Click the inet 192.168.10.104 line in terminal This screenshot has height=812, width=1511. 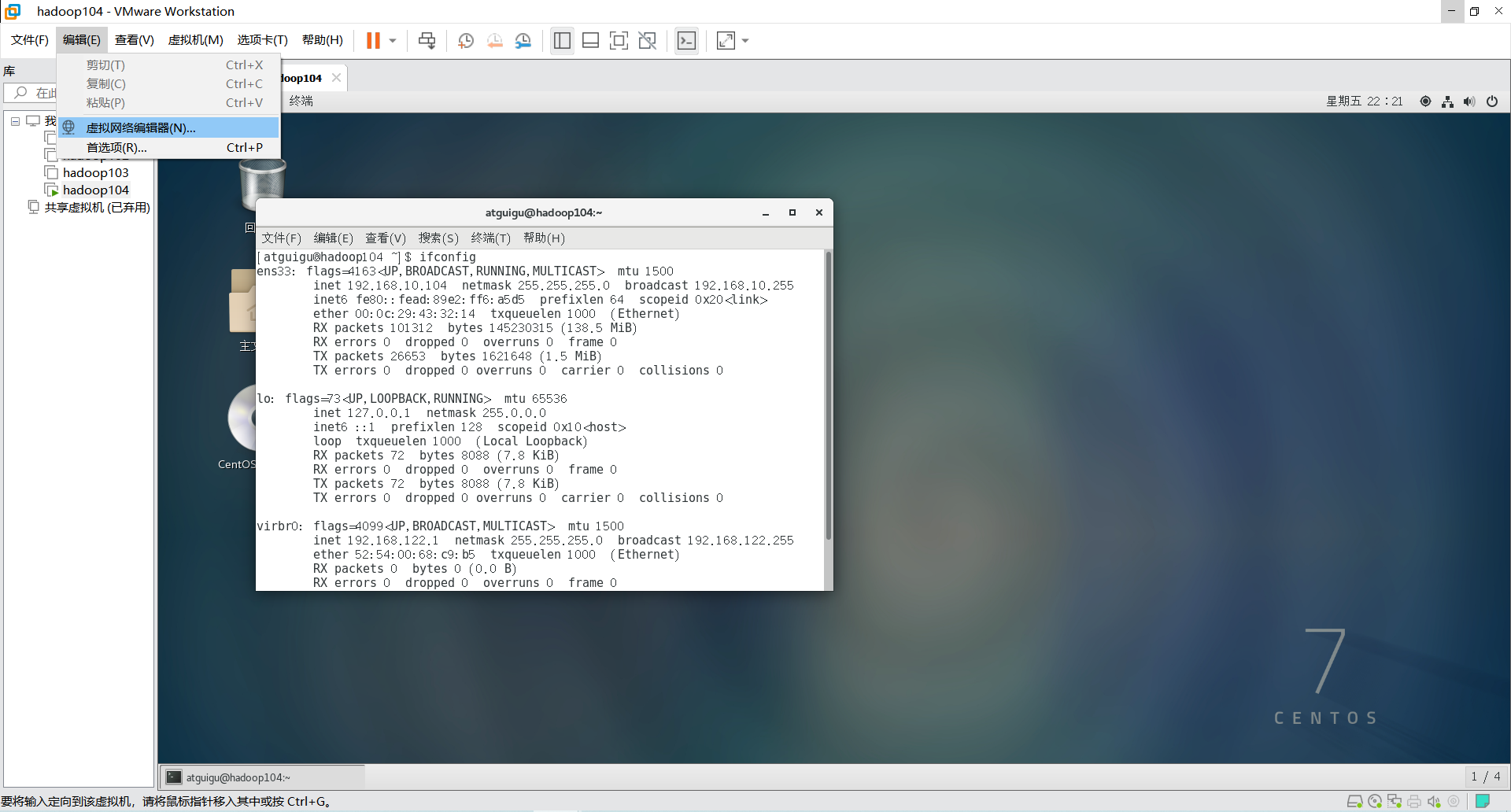coord(553,285)
